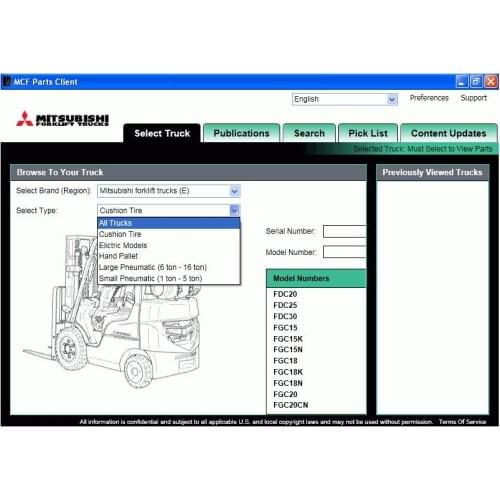This screenshot has width=500, height=500.
Task: Pick Electric Models from the type list
Action: click(x=169, y=245)
